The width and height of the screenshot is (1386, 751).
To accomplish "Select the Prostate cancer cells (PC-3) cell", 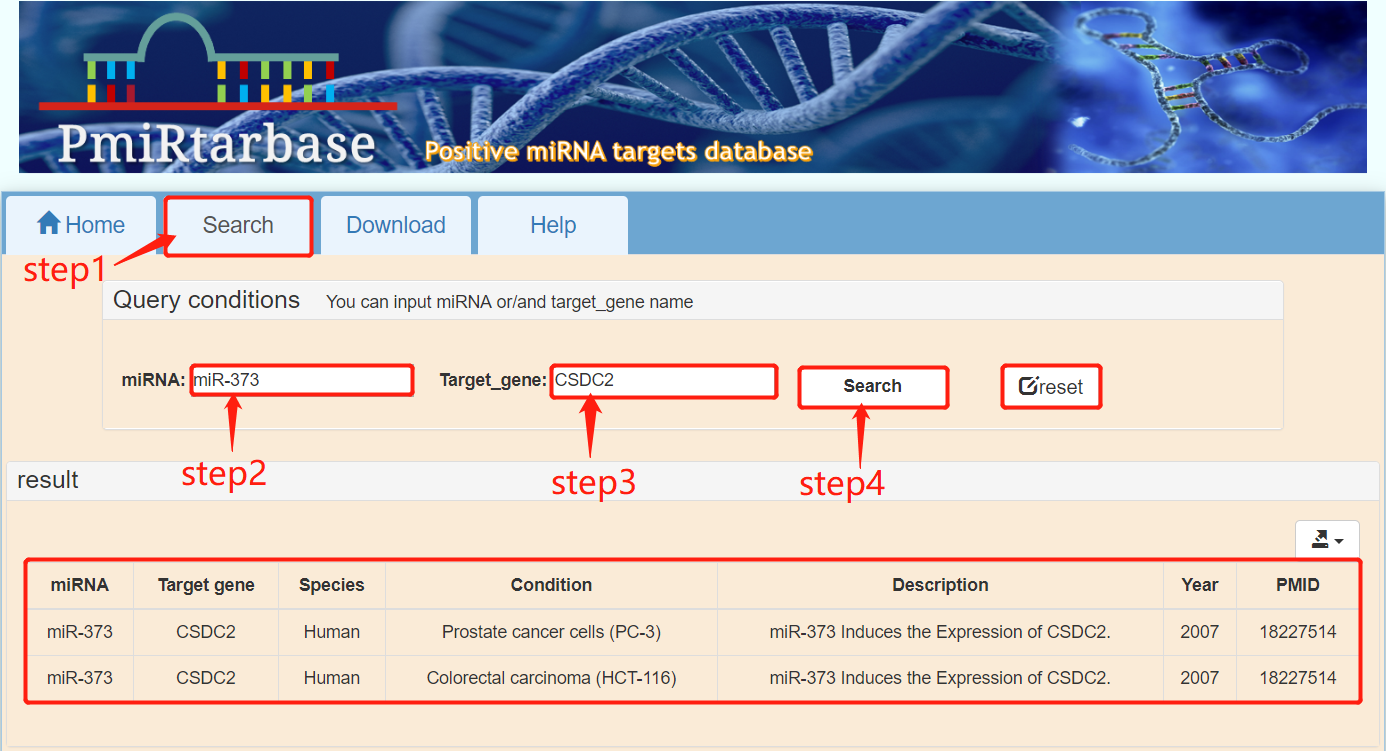I will [x=552, y=632].
